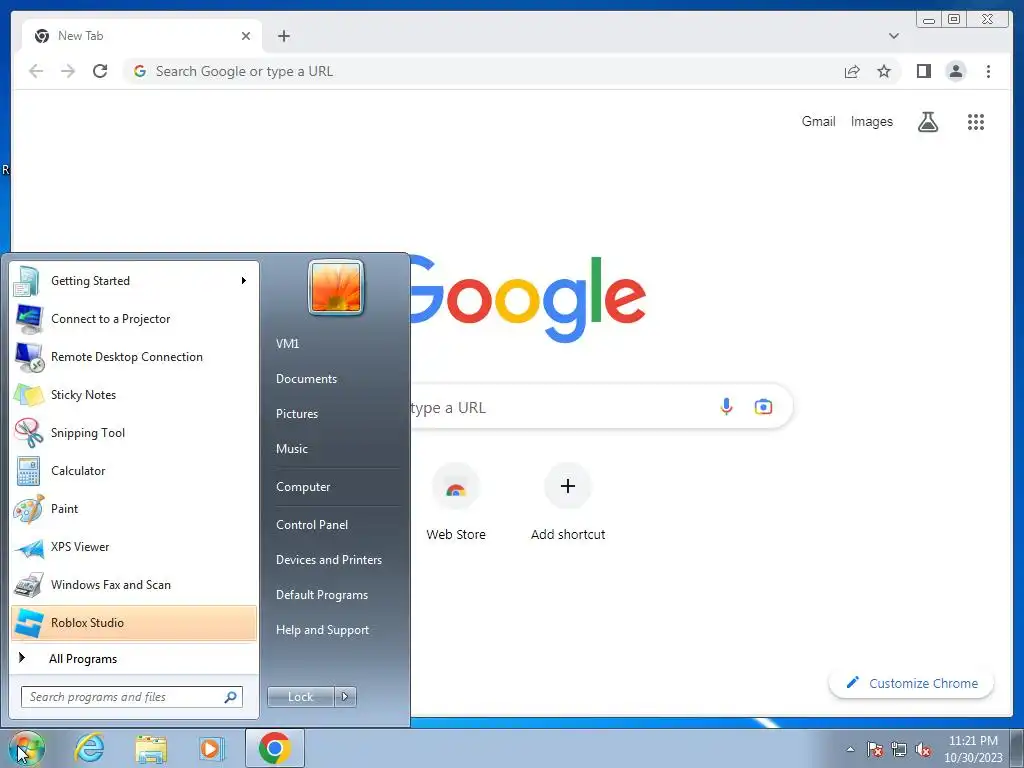Open Google apps grid
The height and width of the screenshot is (768, 1024).
coord(976,121)
